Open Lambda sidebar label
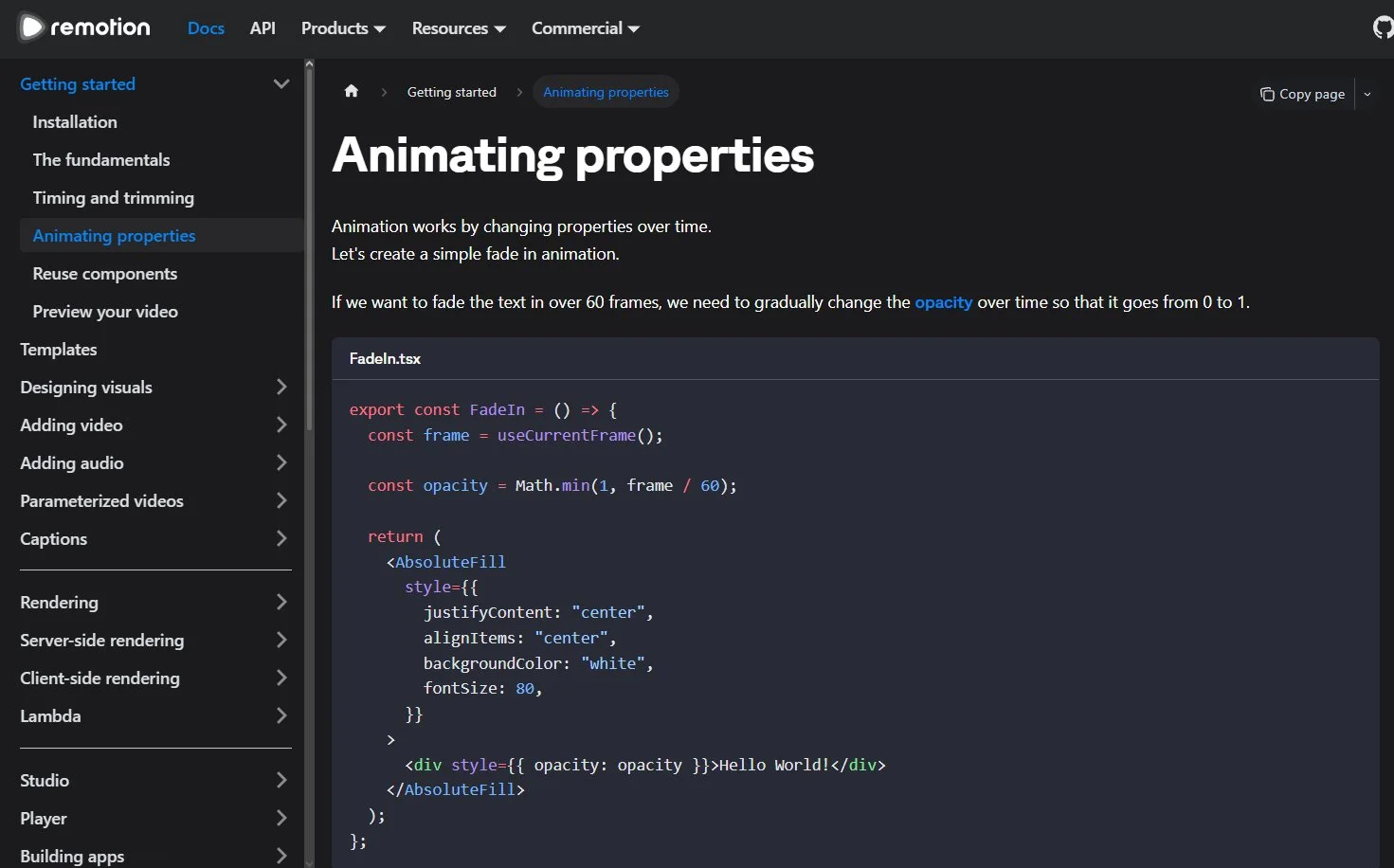The width and height of the screenshot is (1394, 868). tap(50, 716)
